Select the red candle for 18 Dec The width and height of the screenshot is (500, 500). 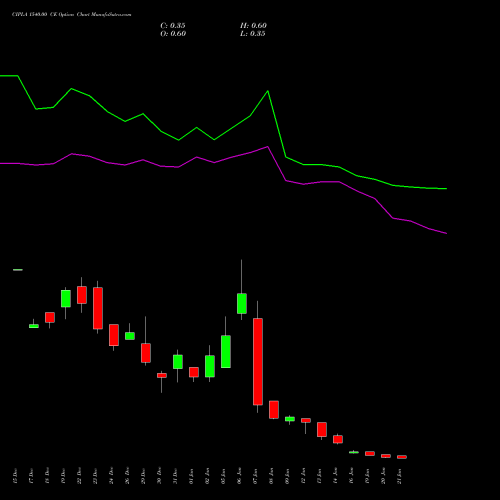point(50,317)
